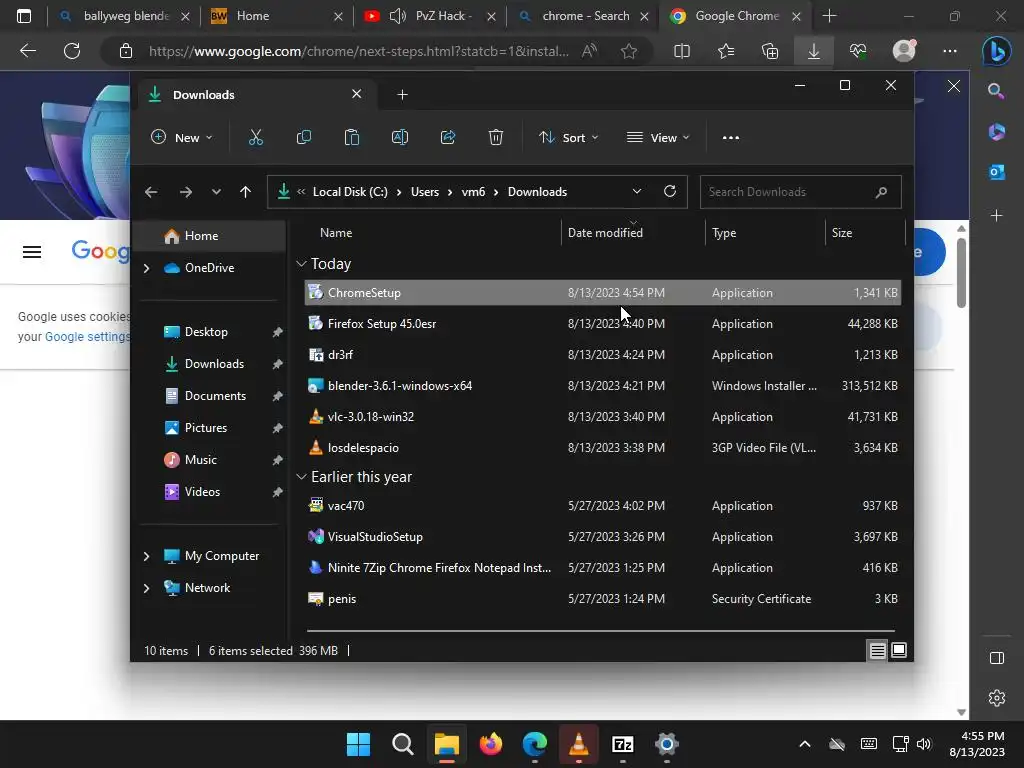The width and height of the screenshot is (1024, 768).
Task: Click the Cut icon in Explorer toolbar
Action: (x=255, y=137)
